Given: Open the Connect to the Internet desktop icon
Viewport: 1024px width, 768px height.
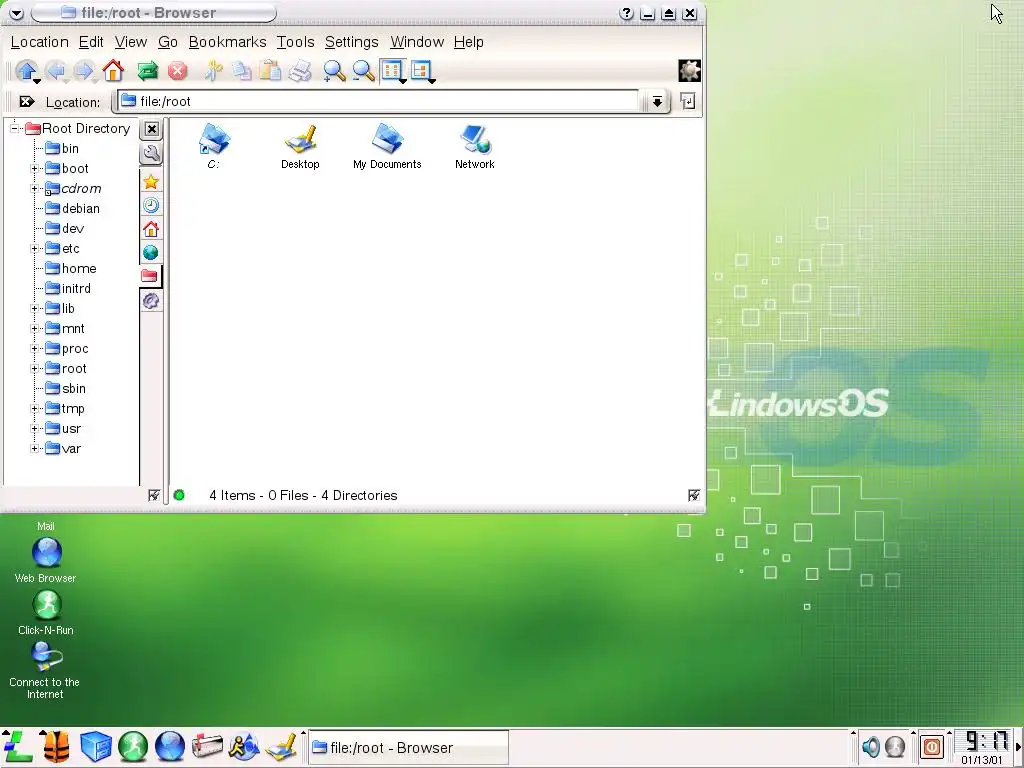Looking at the screenshot, I should 44,670.
